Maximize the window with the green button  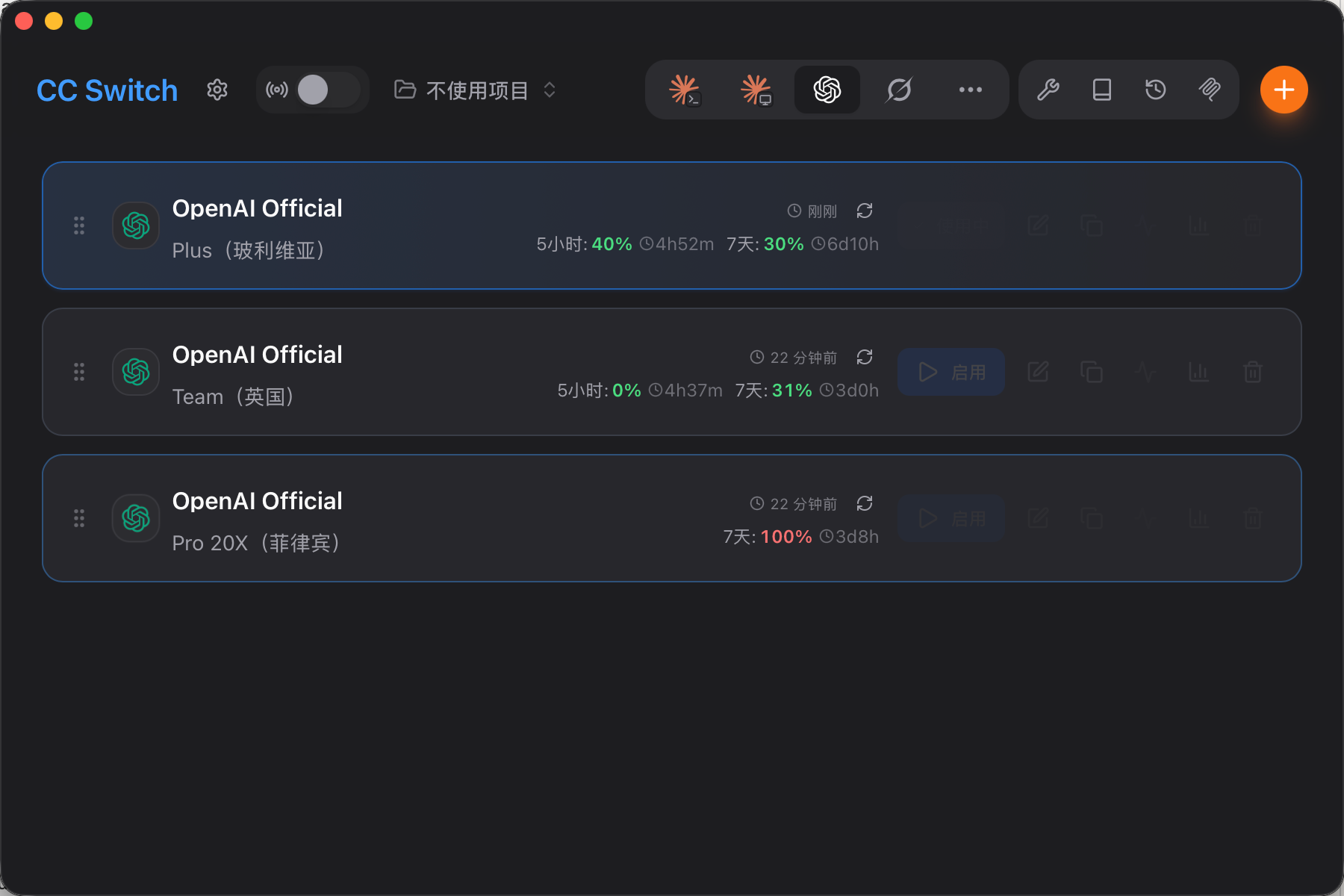click(84, 21)
